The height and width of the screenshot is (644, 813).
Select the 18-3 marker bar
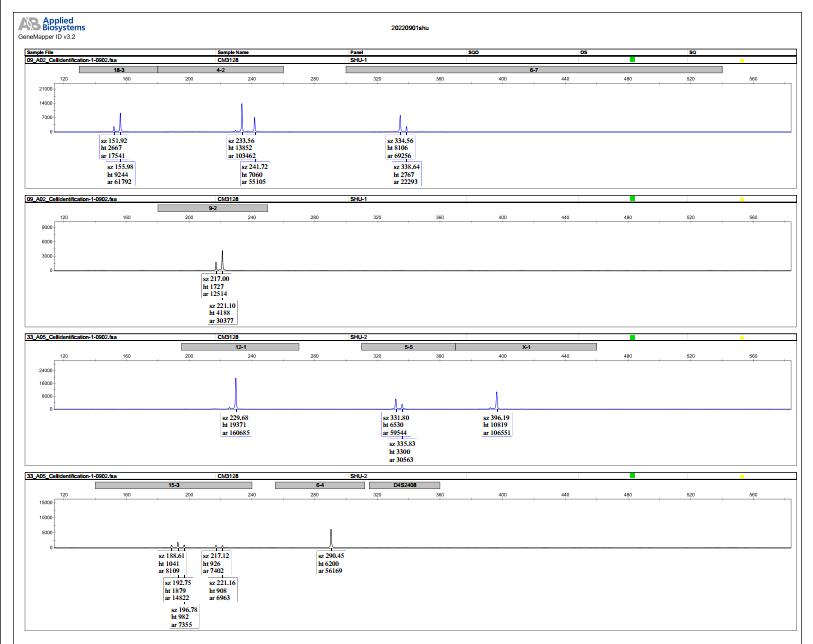119,69
